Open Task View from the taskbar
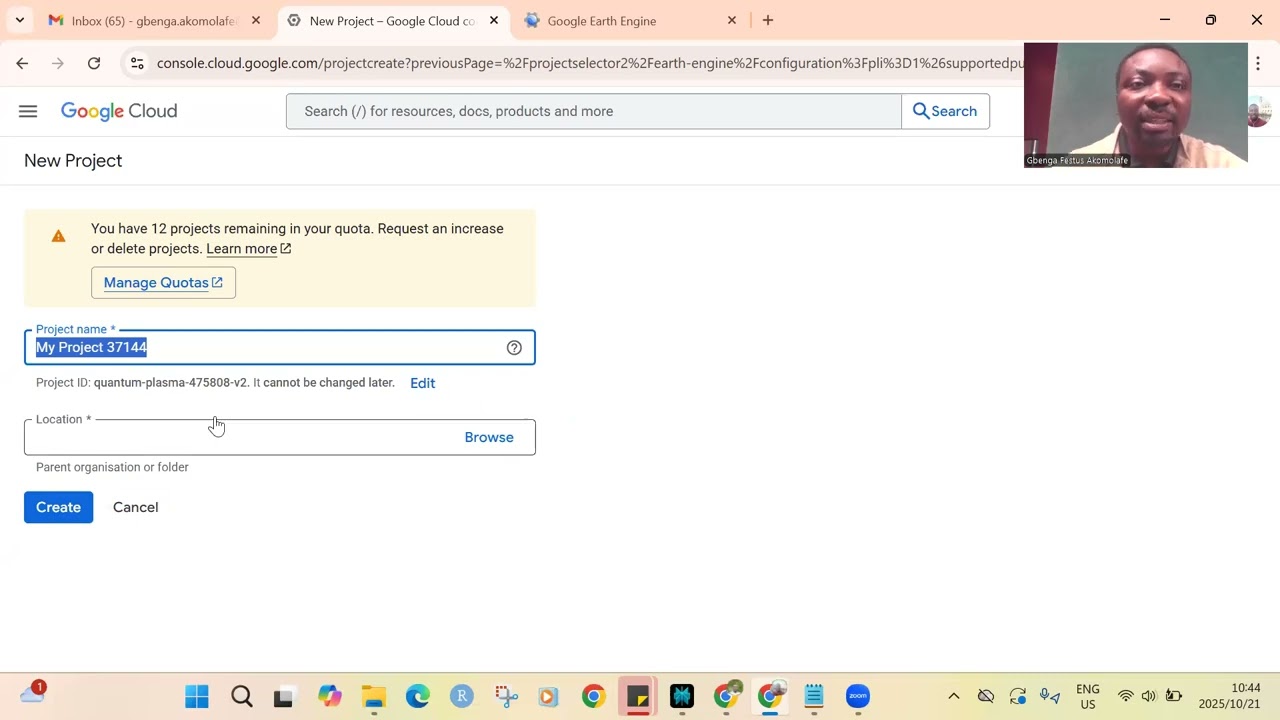Image resolution: width=1280 pixels, height=720 pixels. 285,696
